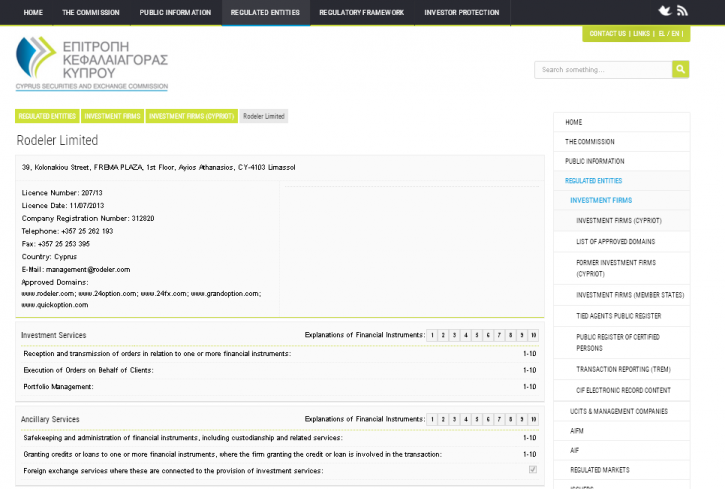Go to INVESTMENT FIRMS breadcrumb
Screen dimensions: 725x489
112,116
